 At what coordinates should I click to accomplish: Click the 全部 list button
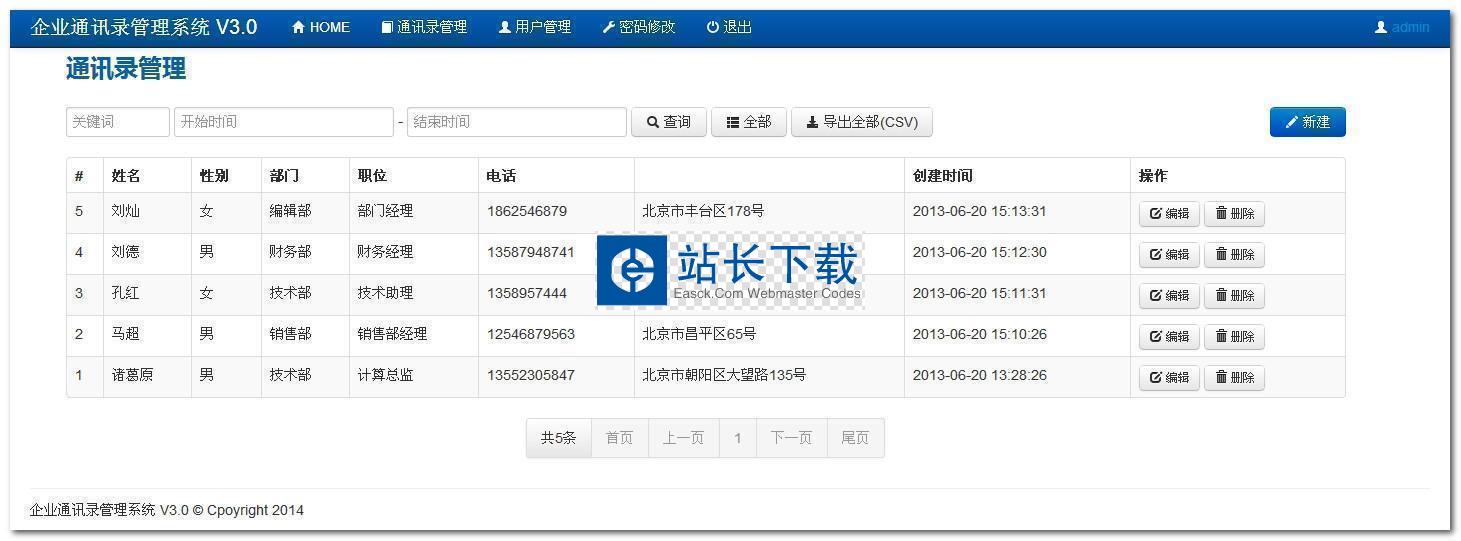click(748, 122)
